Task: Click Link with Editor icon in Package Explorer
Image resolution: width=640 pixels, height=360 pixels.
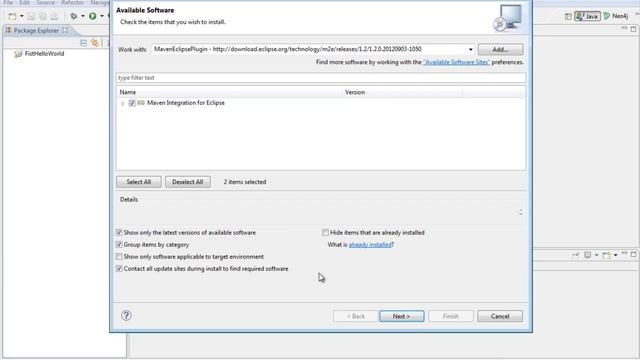Action: (95, 43)
